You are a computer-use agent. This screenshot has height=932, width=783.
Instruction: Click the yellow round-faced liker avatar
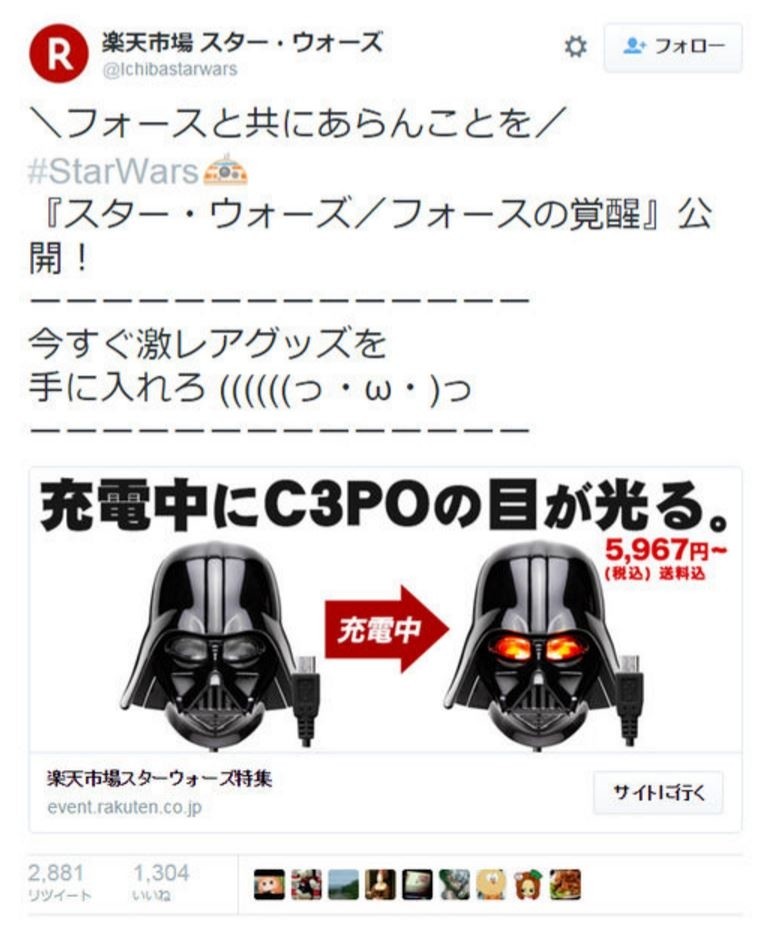(x=491, y=884)
